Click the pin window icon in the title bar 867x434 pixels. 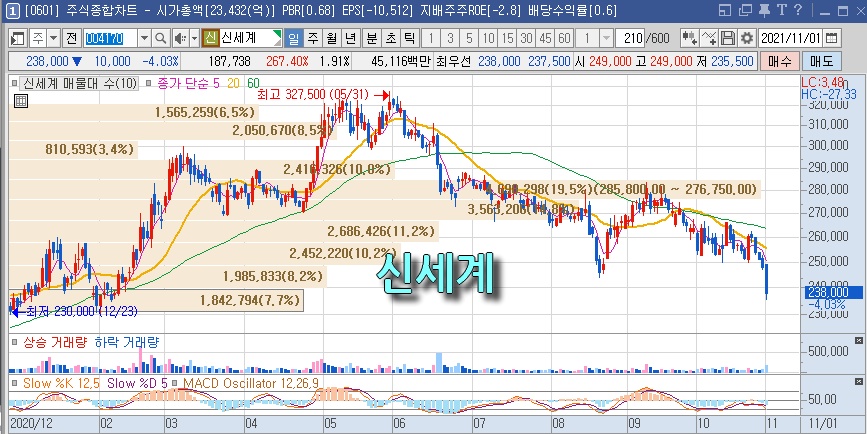[764, 10]
